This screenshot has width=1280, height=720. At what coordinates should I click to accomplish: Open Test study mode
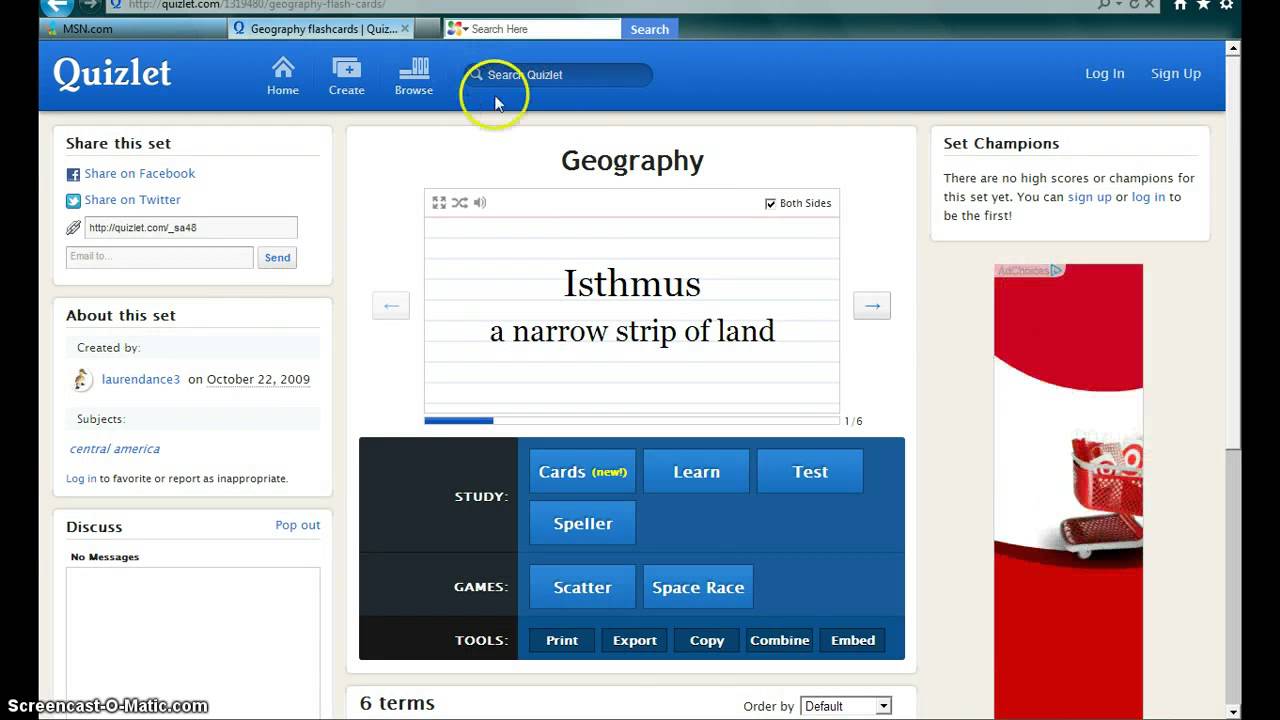pos(810,471)
